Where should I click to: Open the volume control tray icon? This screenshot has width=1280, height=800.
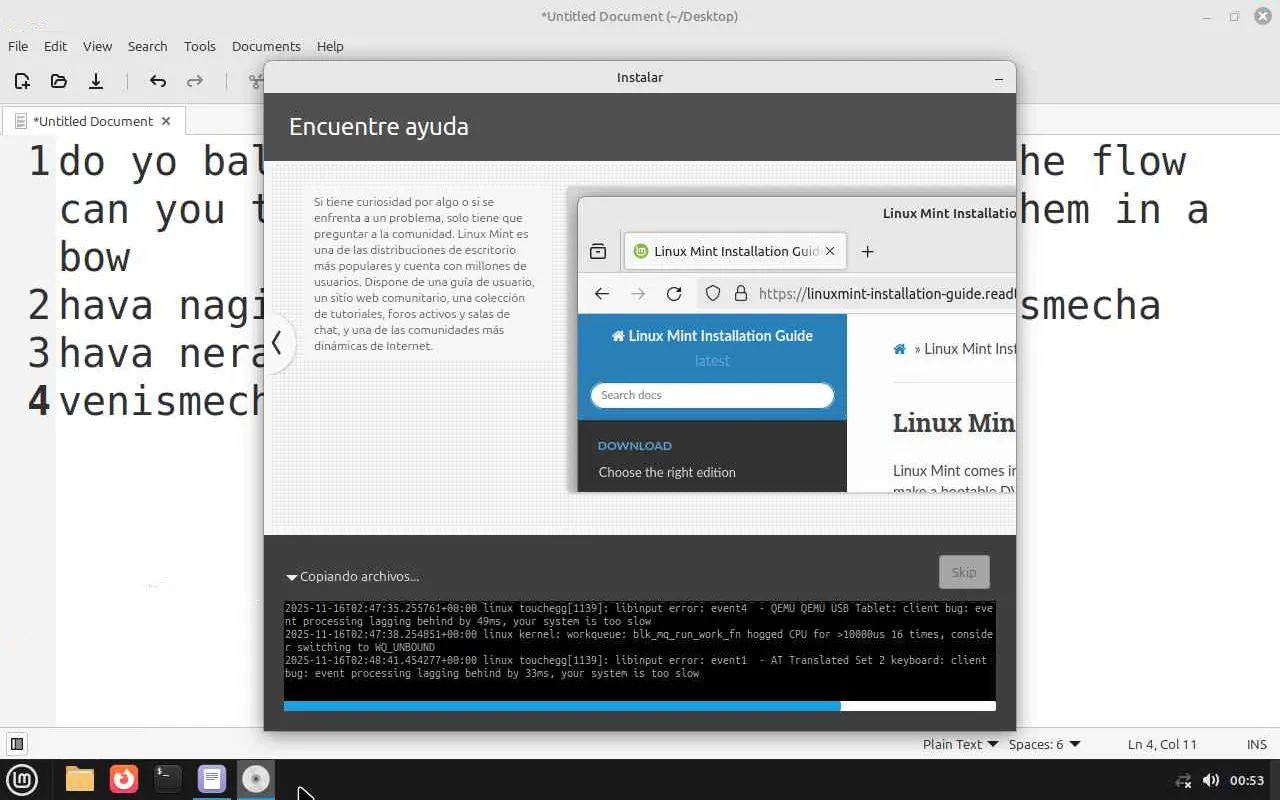tap(1211, 780)
